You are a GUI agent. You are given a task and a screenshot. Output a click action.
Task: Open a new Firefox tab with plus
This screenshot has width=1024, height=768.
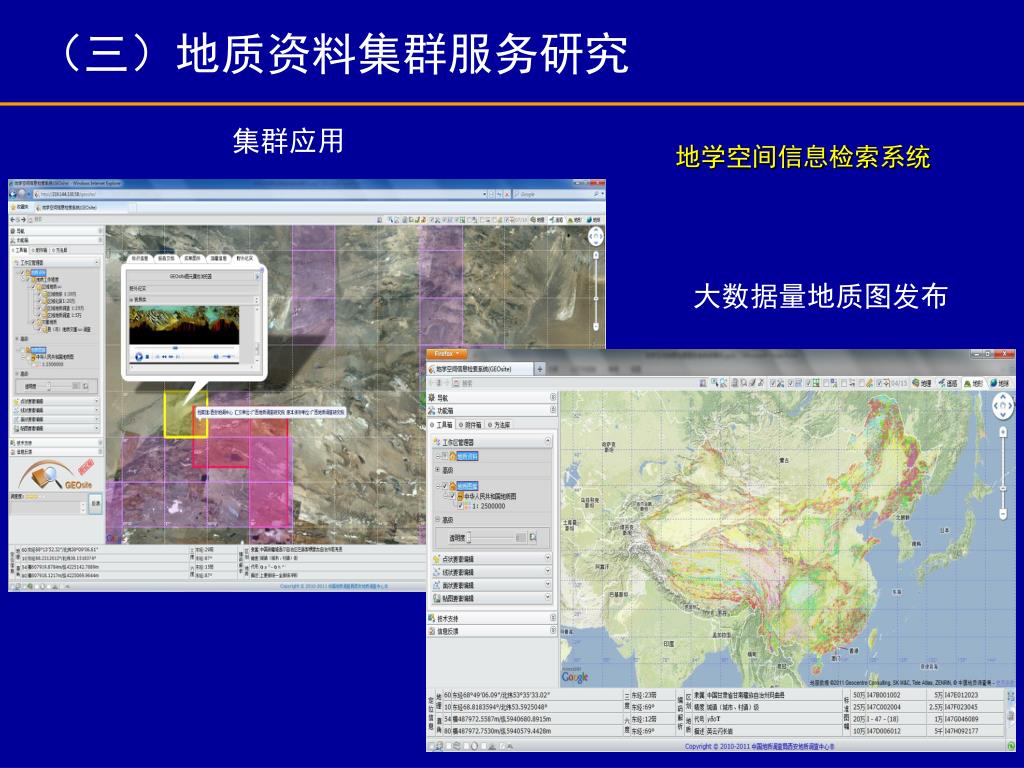coord(539,369)
